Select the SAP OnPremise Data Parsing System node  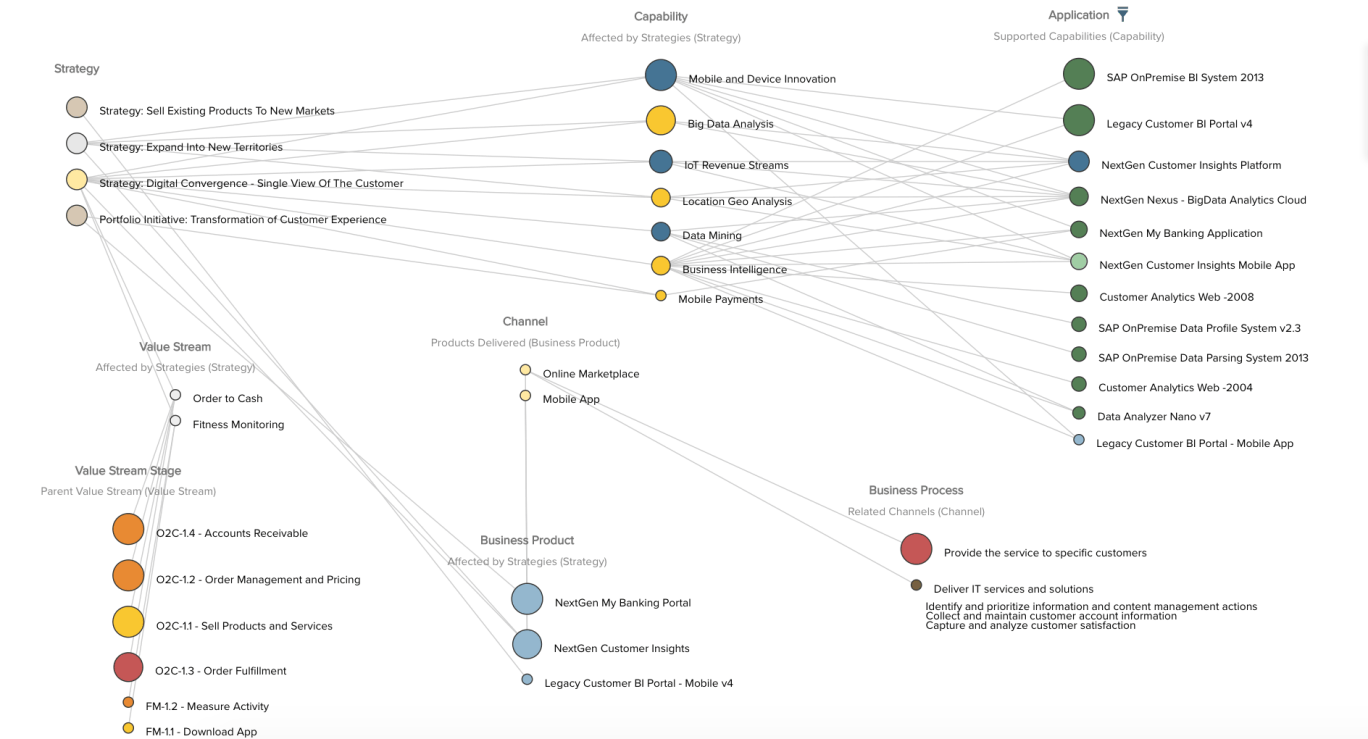(x=1079, y=354)
